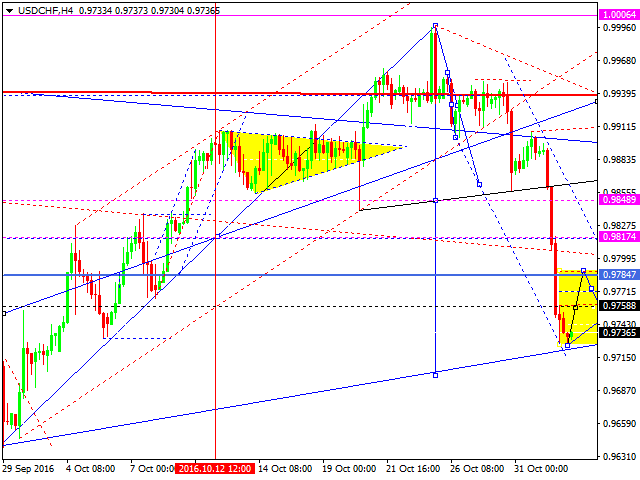Click the 0.97995 price axis label
The width and height of the screenshot is (640, 480).
620,259
